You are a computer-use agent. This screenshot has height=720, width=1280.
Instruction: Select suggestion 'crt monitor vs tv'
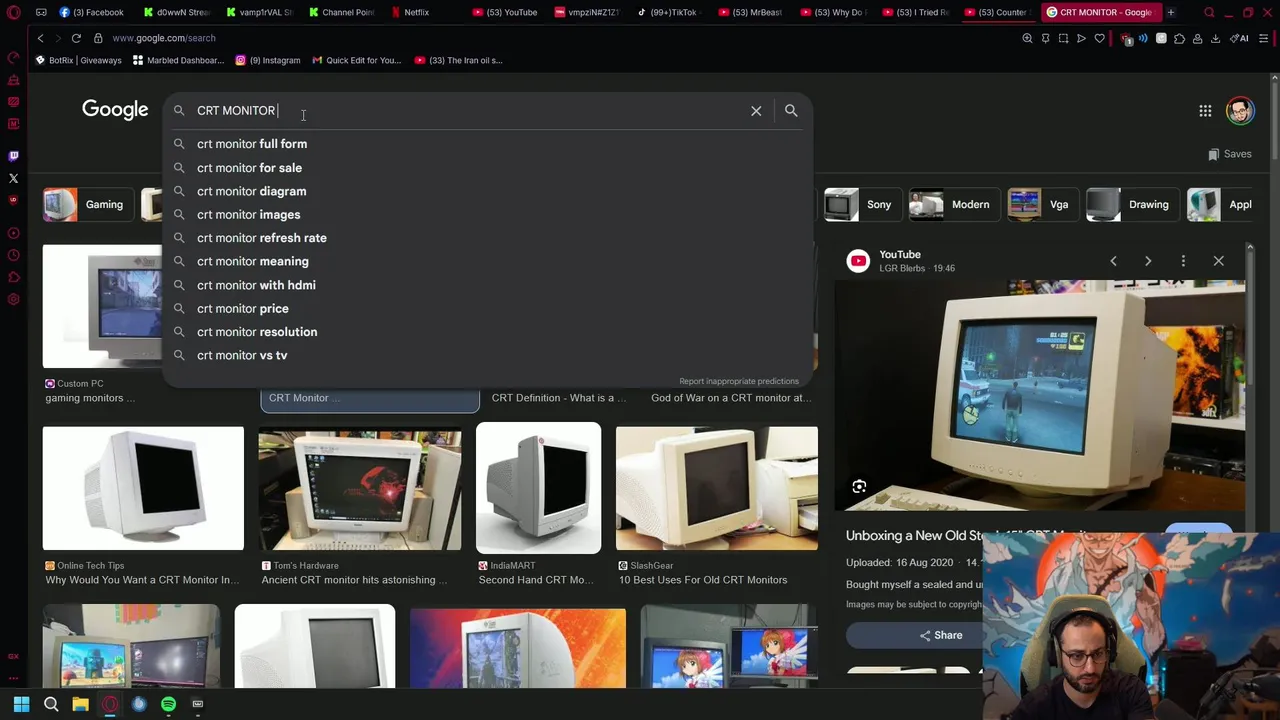click(x=489, y=355)
